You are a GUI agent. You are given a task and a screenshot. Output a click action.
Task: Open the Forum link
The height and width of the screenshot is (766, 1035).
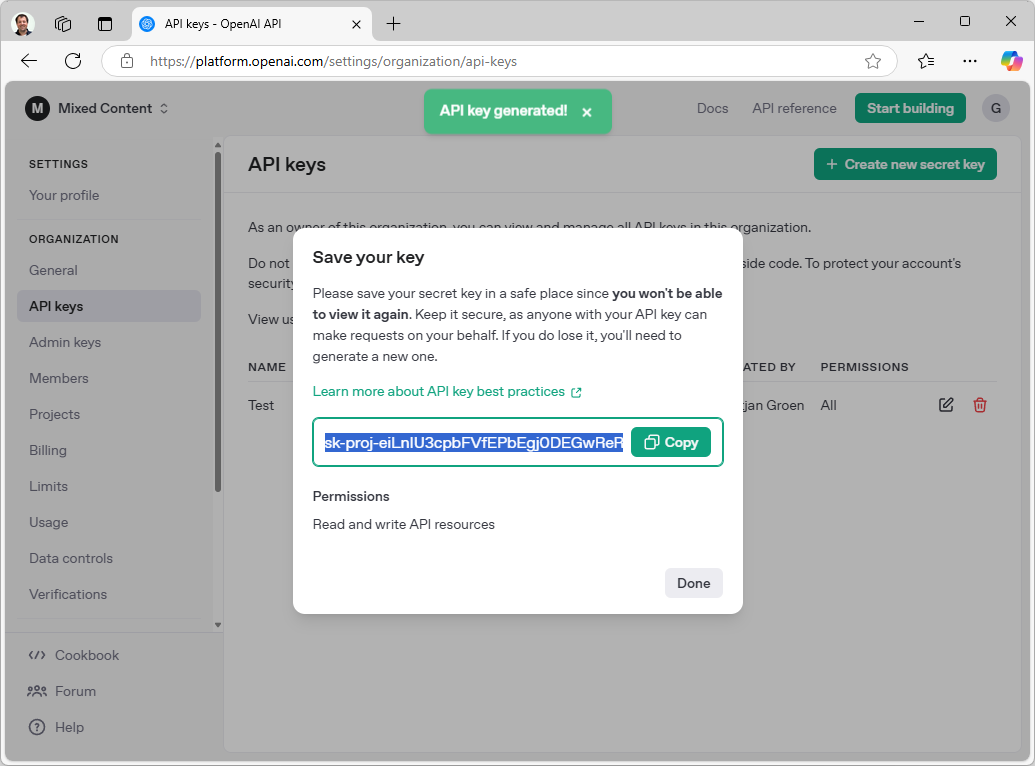[61, 691]
